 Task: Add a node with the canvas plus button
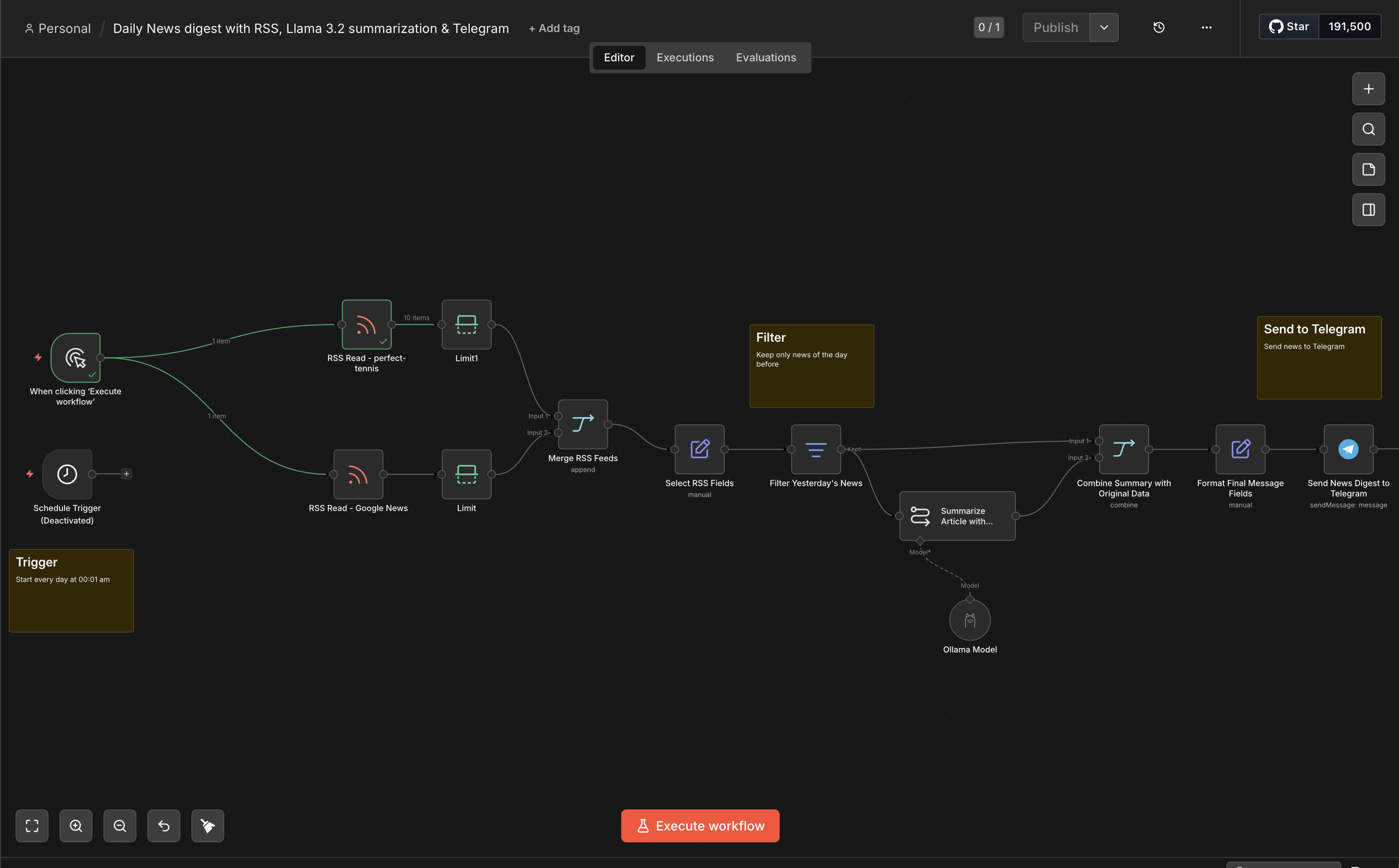(x=1369, y=89)
